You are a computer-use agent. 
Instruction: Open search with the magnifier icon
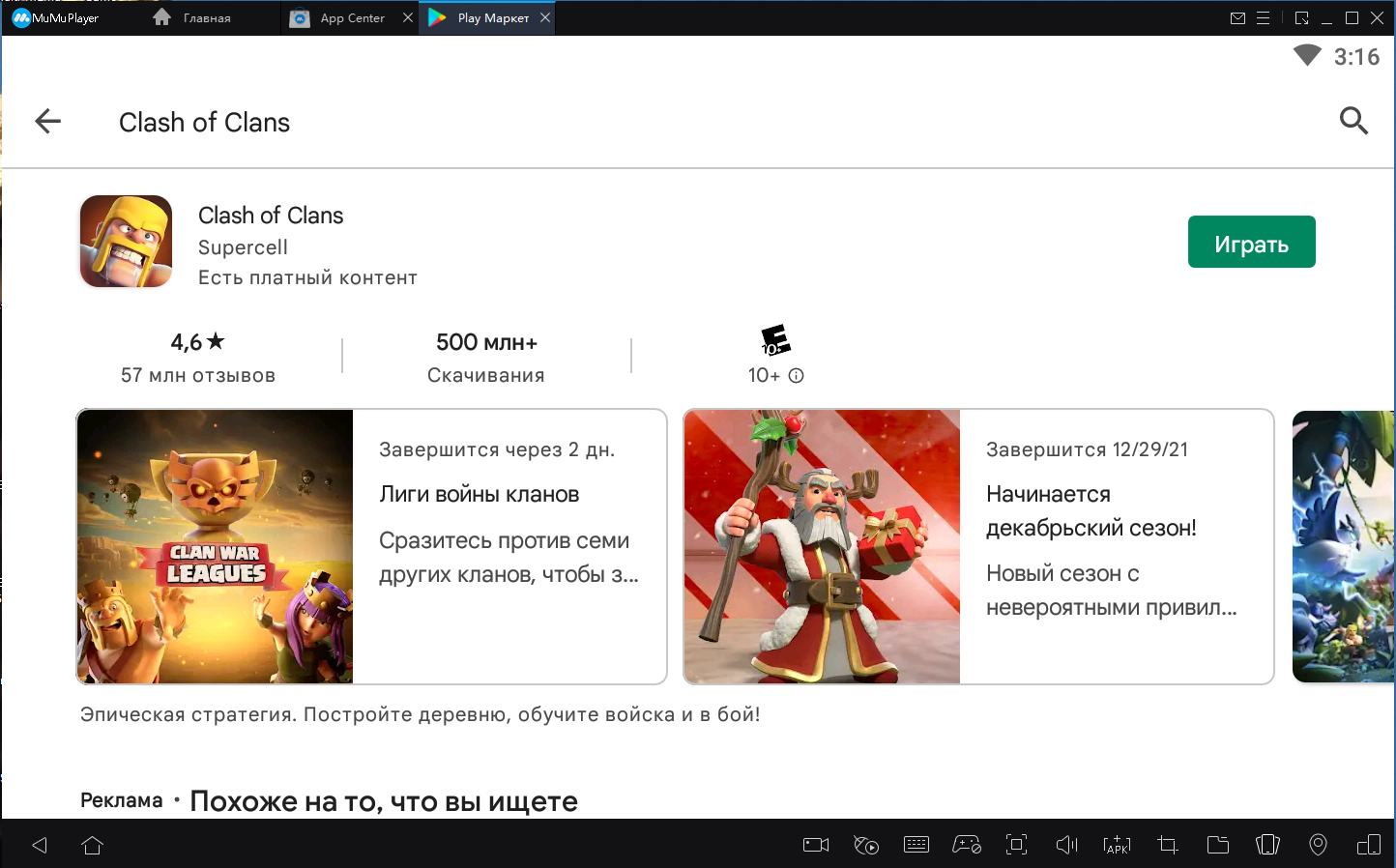1353,121
